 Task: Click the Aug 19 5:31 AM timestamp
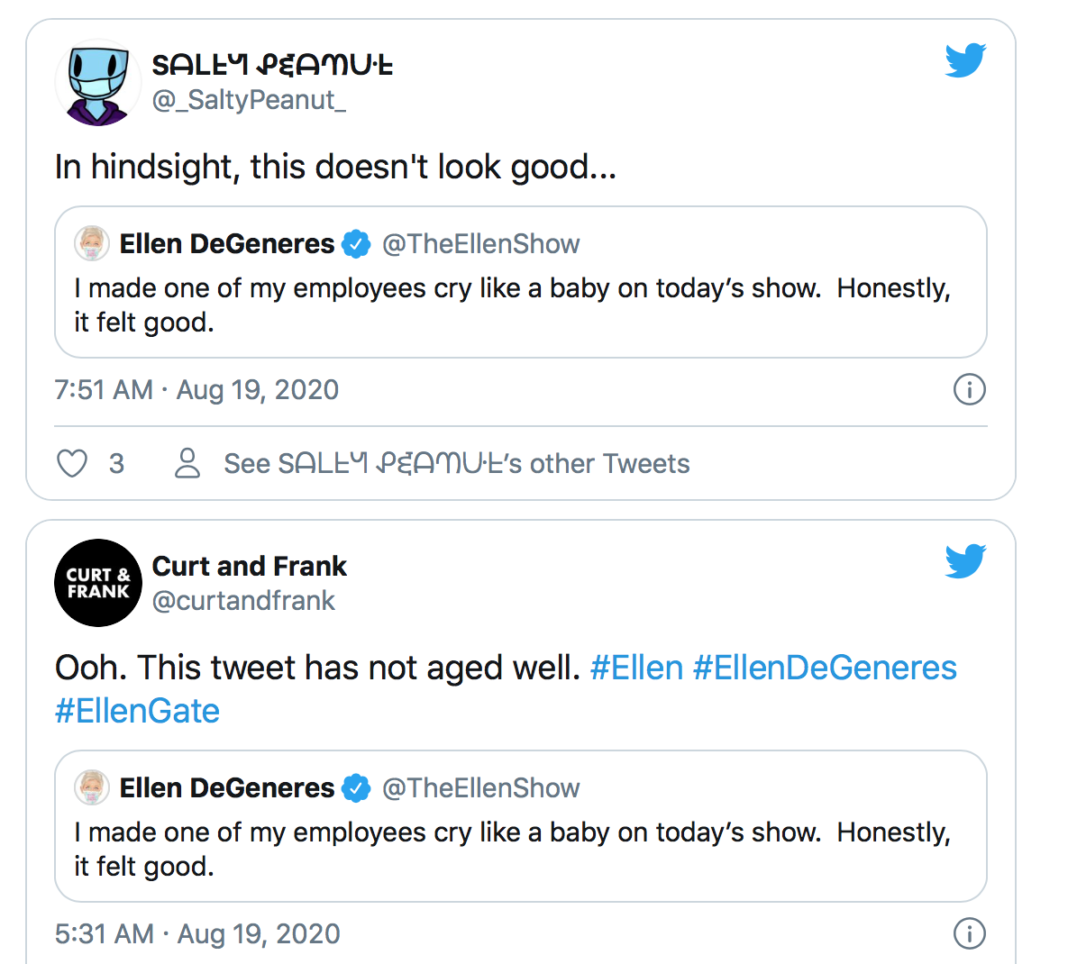tap(196, 933)
